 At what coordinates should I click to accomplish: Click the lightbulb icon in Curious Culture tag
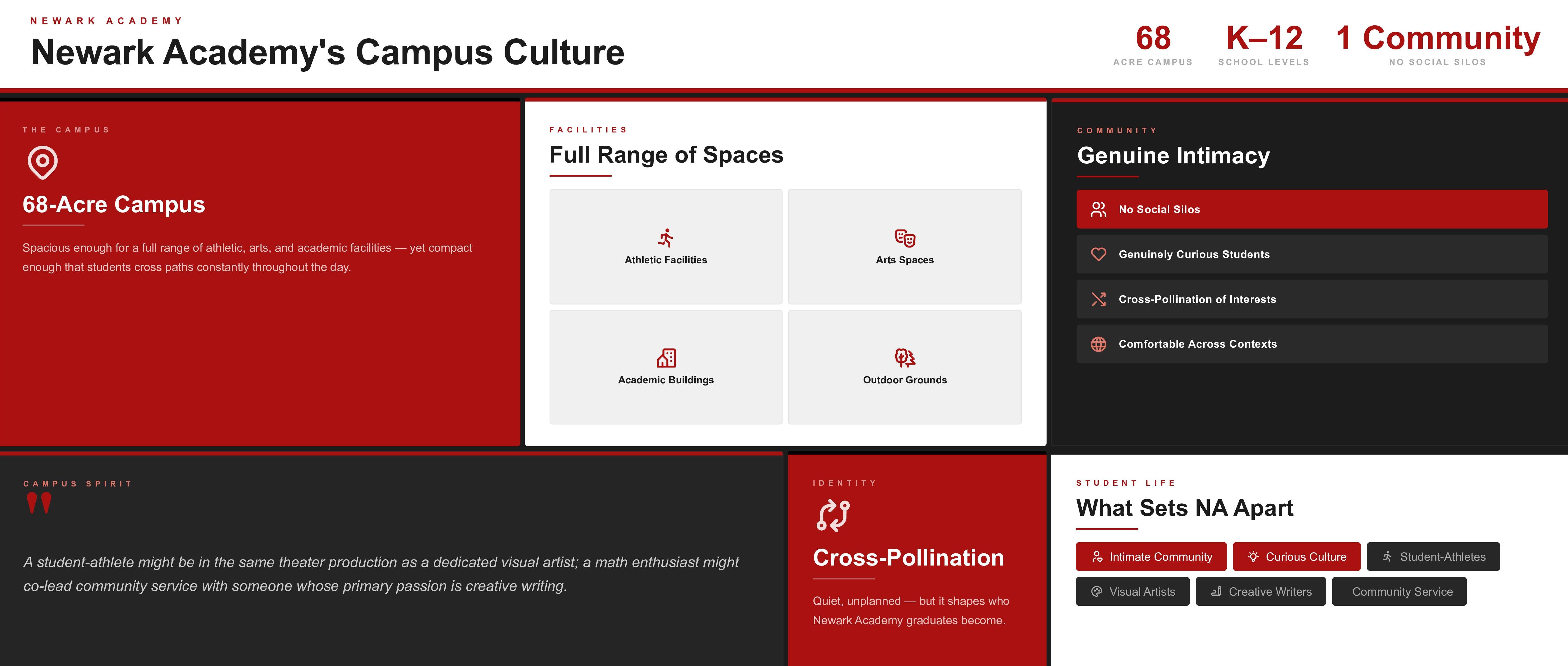point(1253,557)
